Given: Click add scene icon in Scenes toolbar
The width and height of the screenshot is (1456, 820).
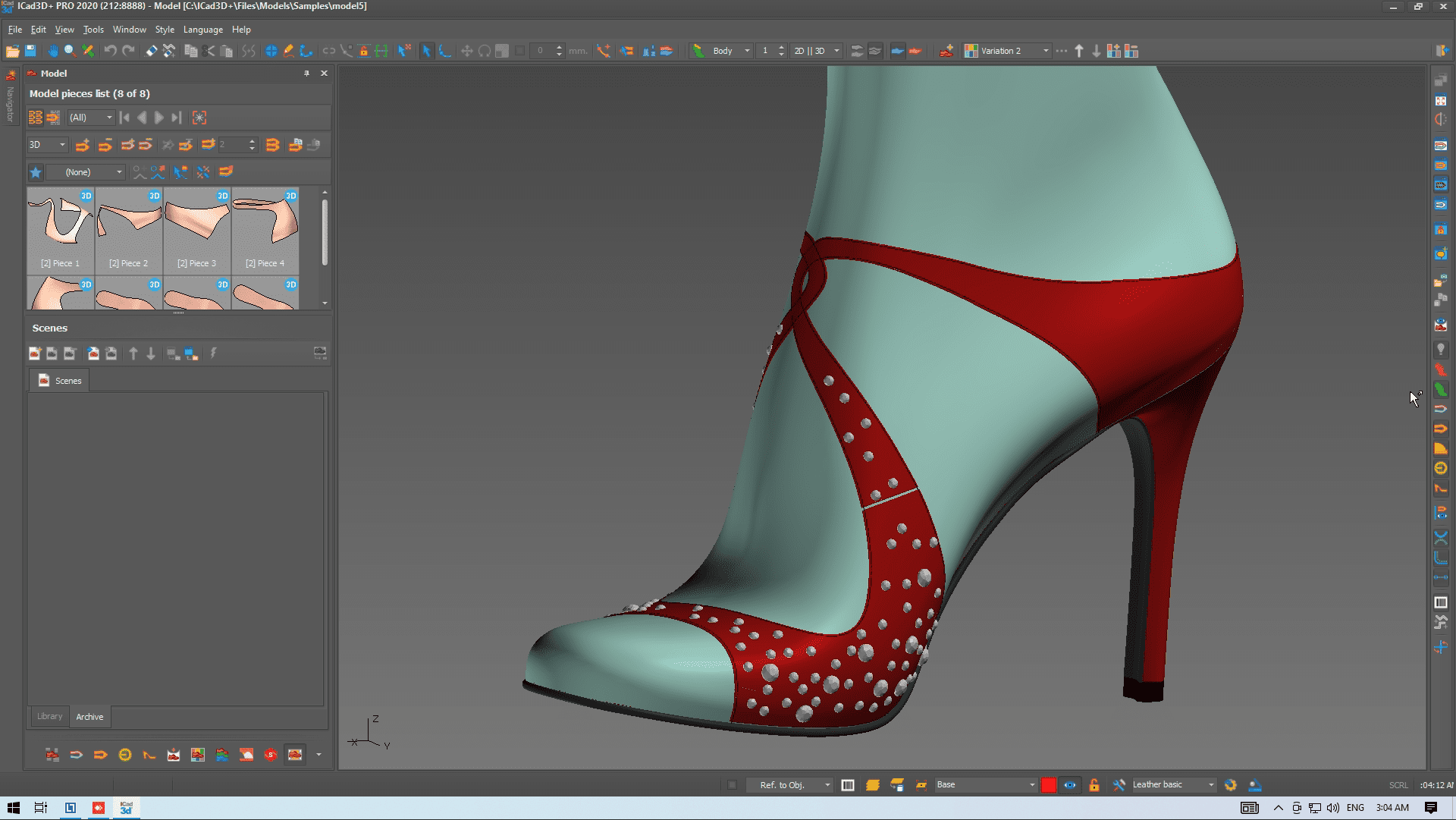Looking at the screenshot, I should coord(35,353).
